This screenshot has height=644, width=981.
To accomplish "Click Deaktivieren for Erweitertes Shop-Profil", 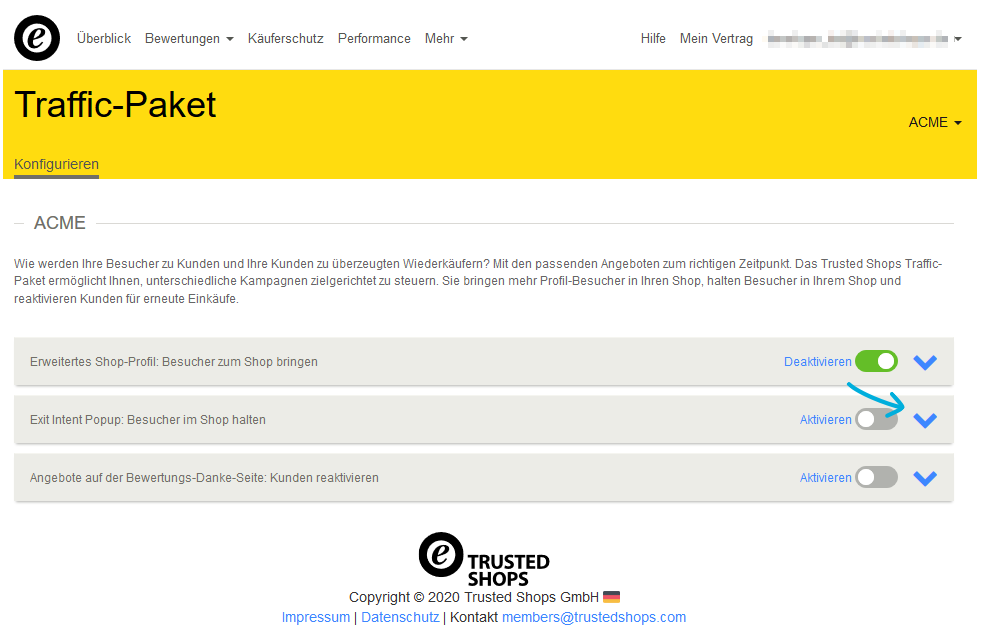I will 817,362.
